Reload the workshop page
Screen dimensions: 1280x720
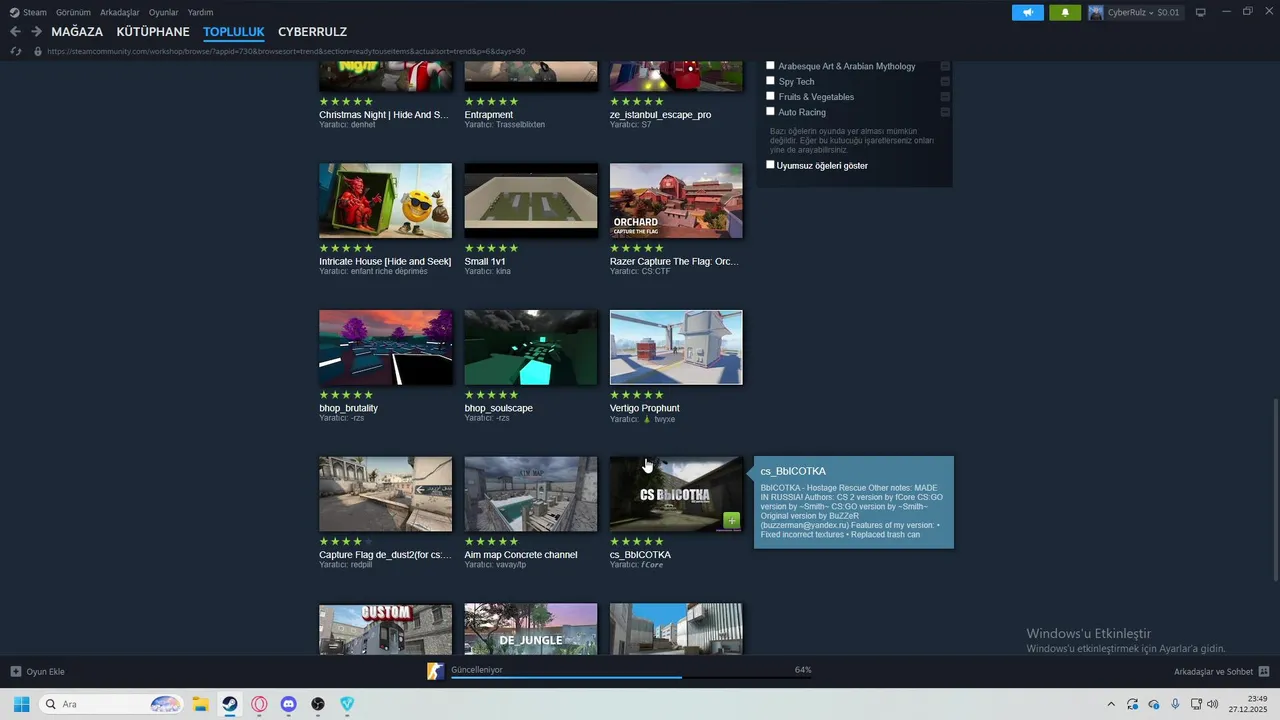click(x=16, y=51)
